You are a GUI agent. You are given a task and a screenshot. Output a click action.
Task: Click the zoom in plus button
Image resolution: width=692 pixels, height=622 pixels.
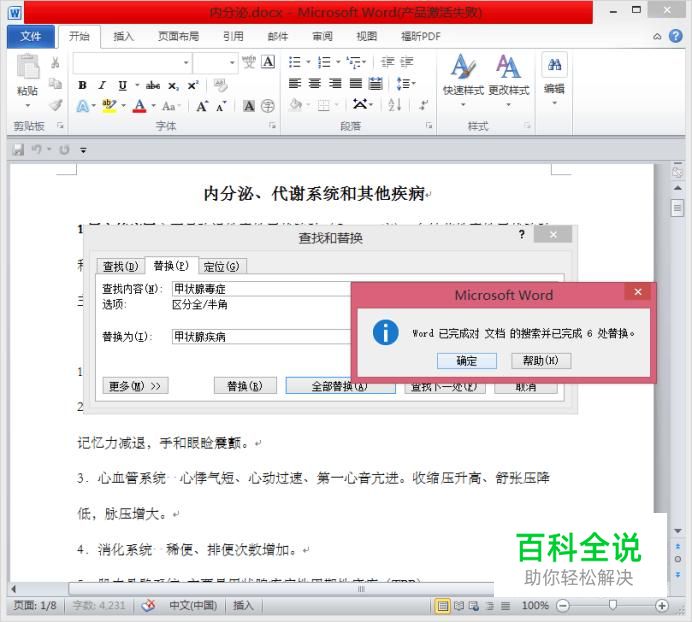click(661, 606)
